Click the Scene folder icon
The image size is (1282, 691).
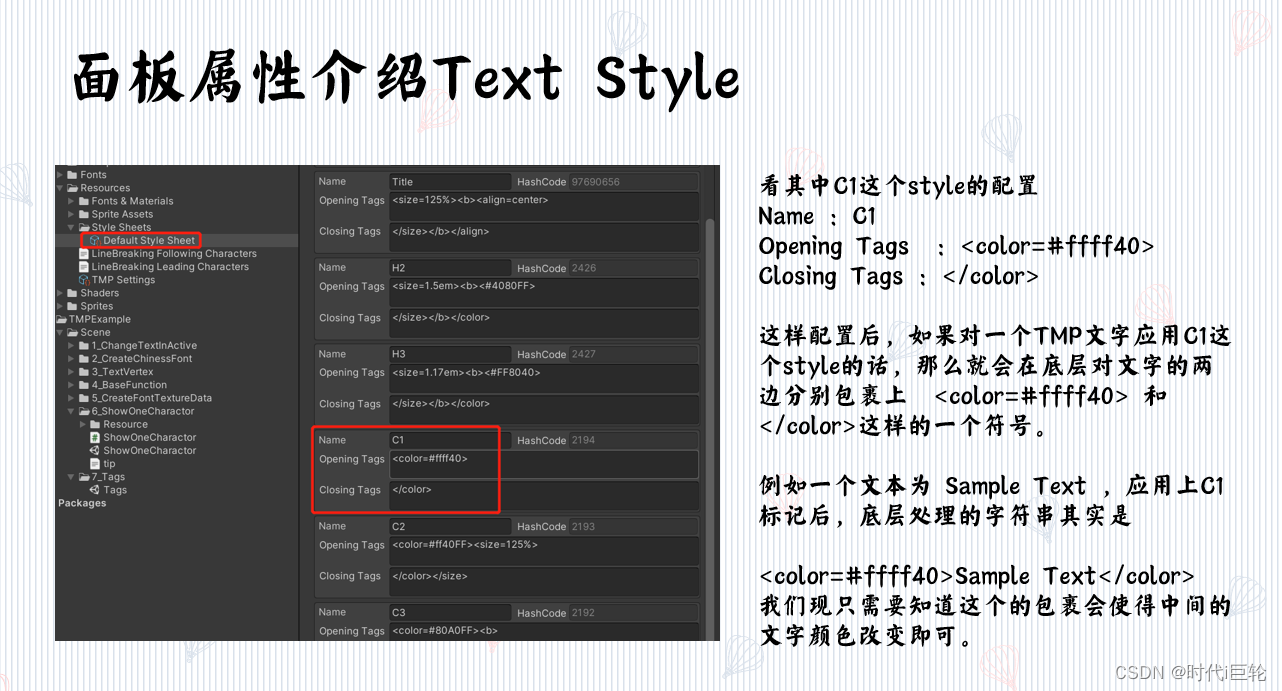pyautogui.click(x=73, y=332)
